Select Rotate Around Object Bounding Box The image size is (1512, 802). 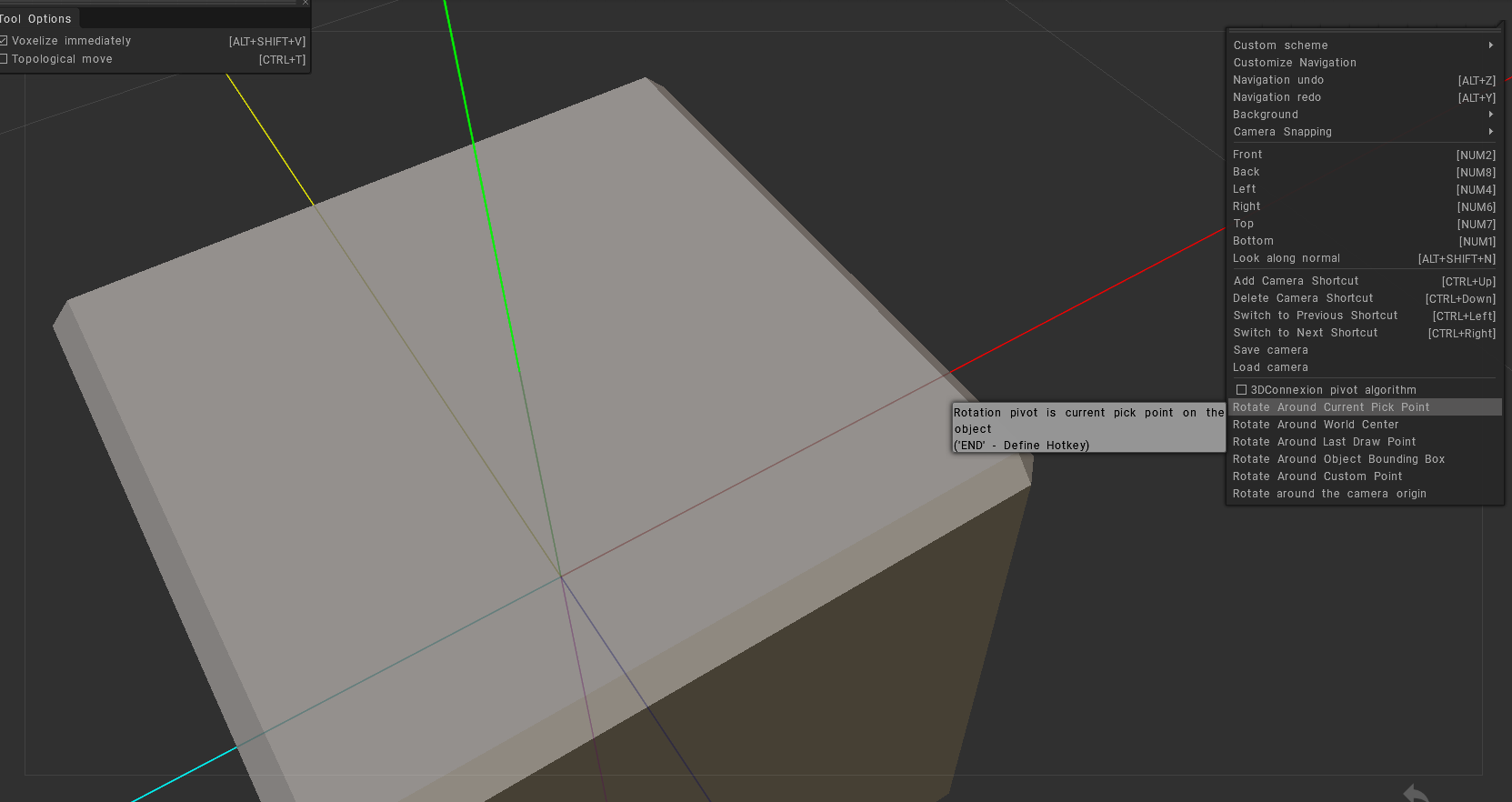[x=1337, y=459]
